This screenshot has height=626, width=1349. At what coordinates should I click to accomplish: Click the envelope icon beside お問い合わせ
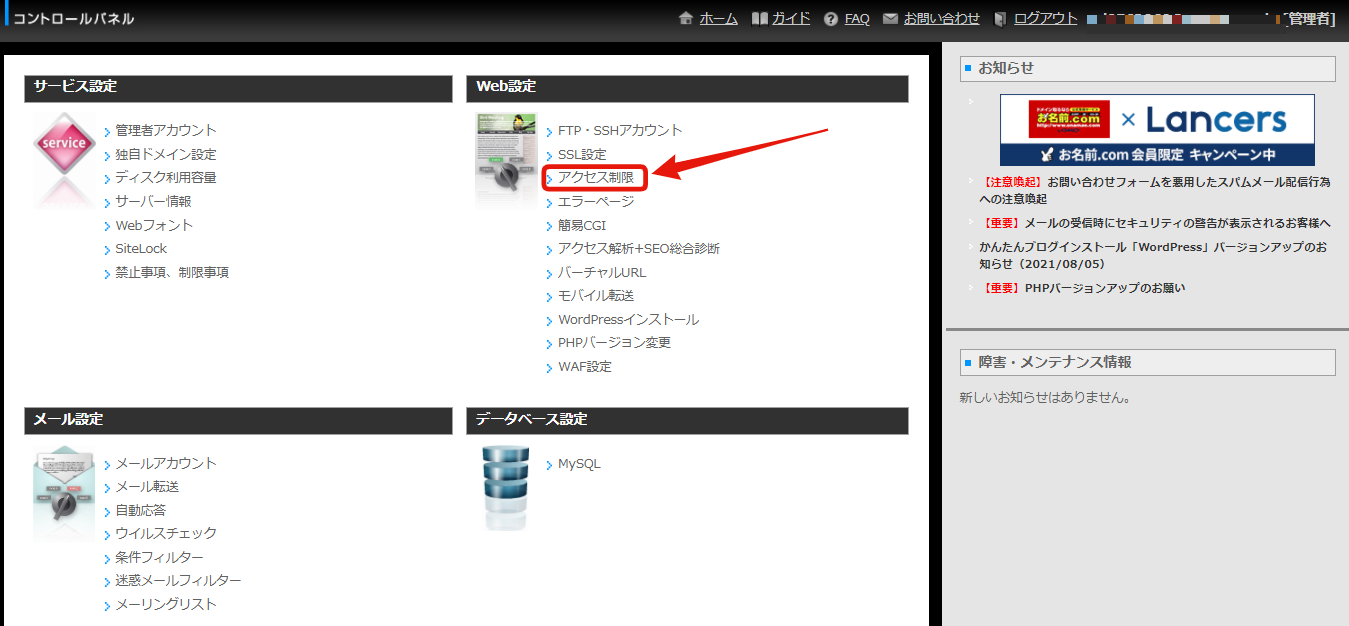coord(891,19)
